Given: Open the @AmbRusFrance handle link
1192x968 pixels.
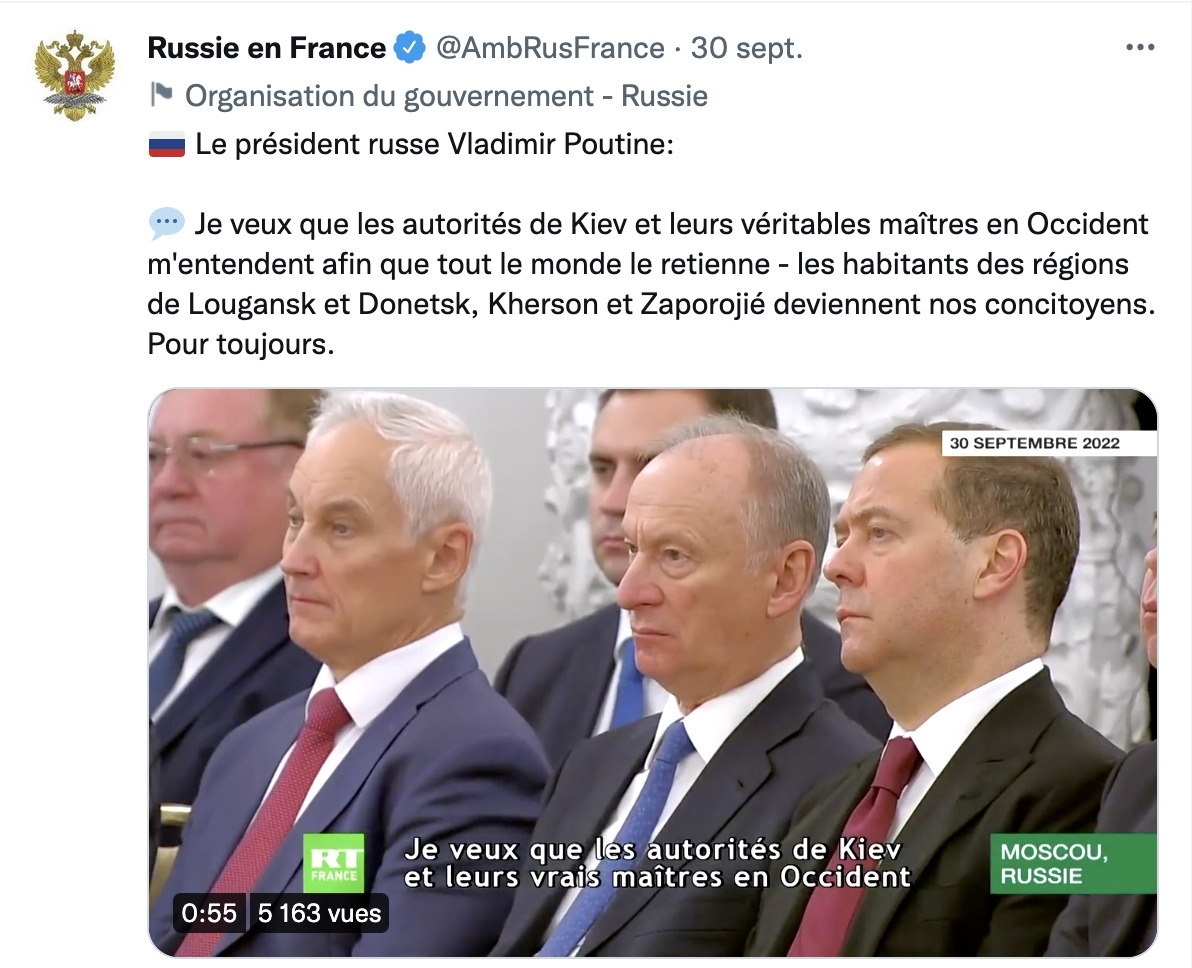Looking at the screenshot, I should pyautogui.click(x=549, y=47).
